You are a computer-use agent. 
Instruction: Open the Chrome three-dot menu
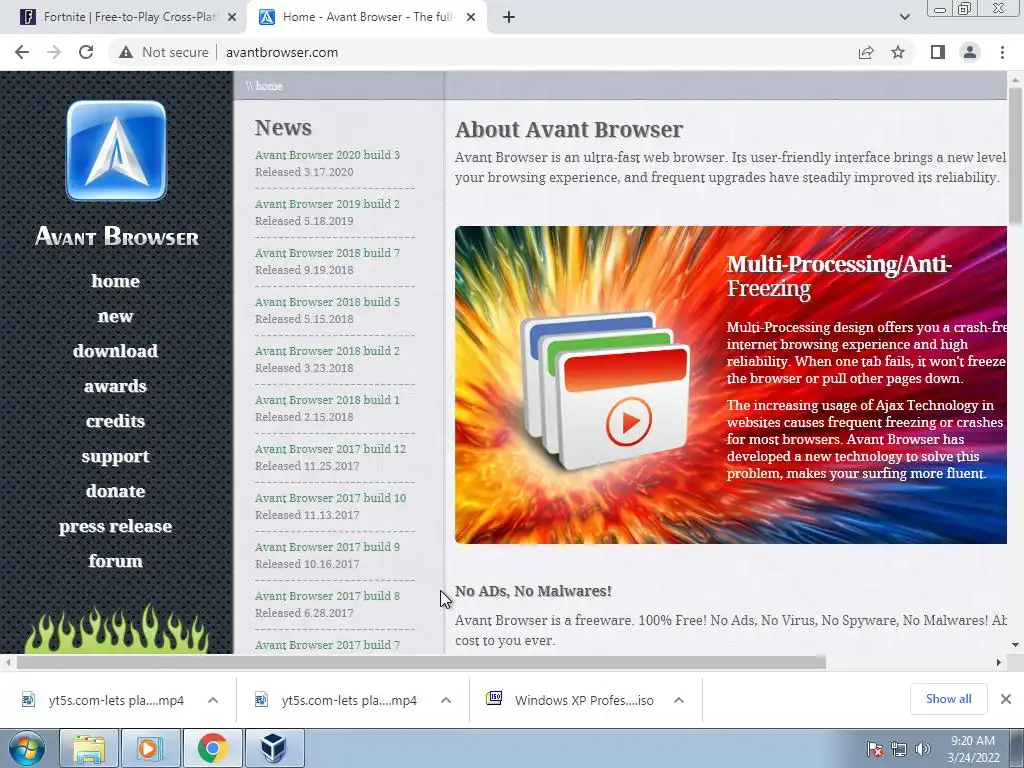tap(1002, 52)
